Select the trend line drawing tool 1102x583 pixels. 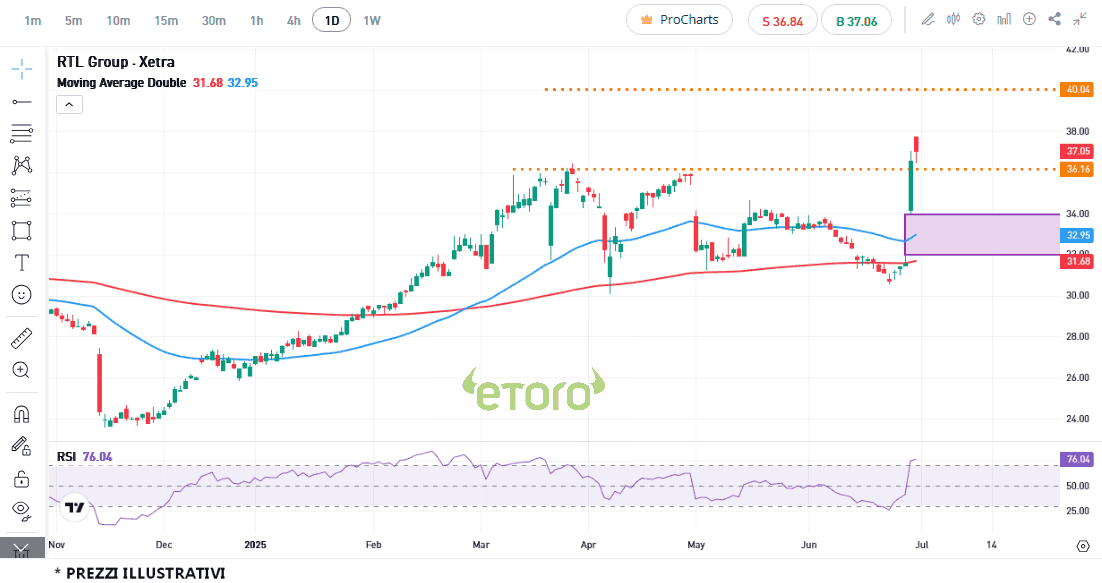tap(21, 102)
